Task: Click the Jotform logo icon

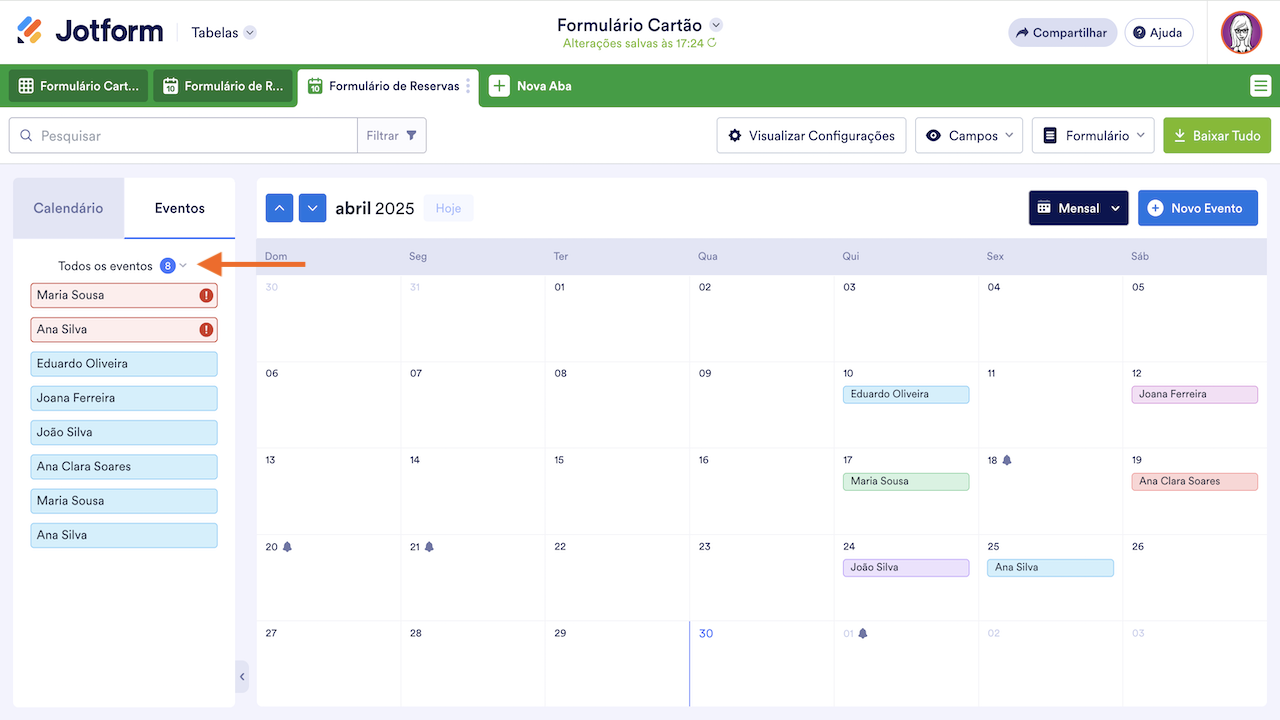Action: 30,31
